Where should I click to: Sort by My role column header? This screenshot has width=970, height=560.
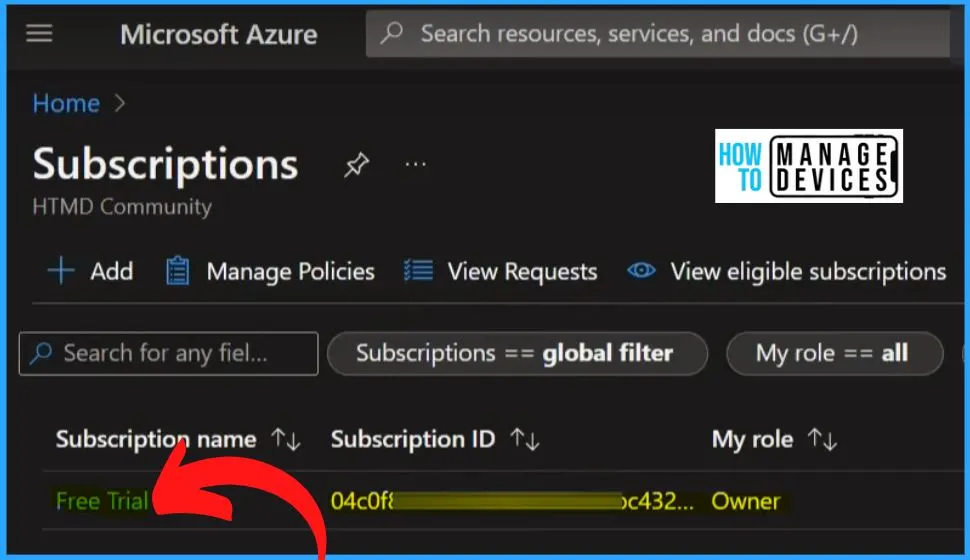tap(752, 439)
